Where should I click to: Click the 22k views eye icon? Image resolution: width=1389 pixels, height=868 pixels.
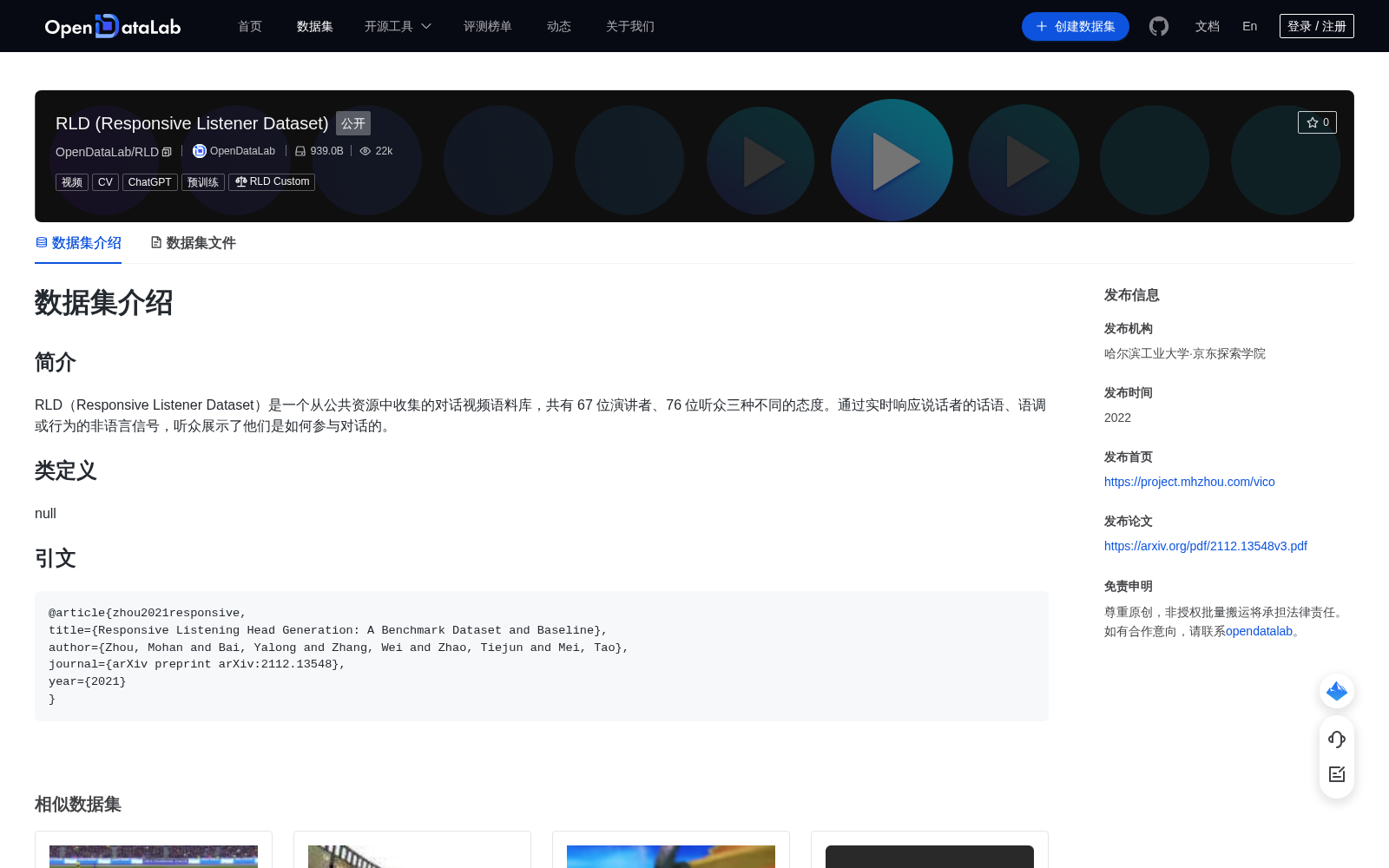[365, 151]
